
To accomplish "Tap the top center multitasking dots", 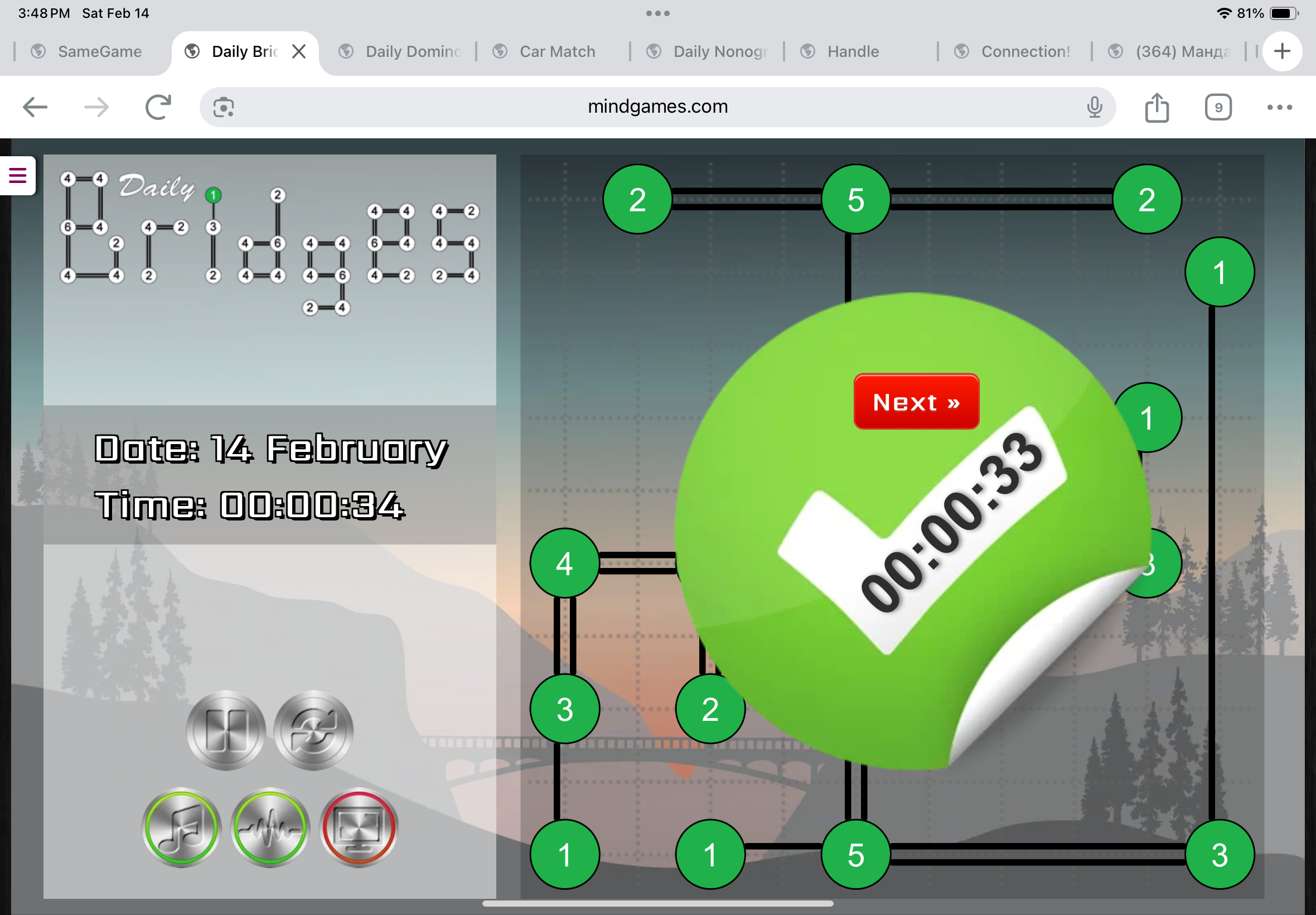I will tap(657, 13).
